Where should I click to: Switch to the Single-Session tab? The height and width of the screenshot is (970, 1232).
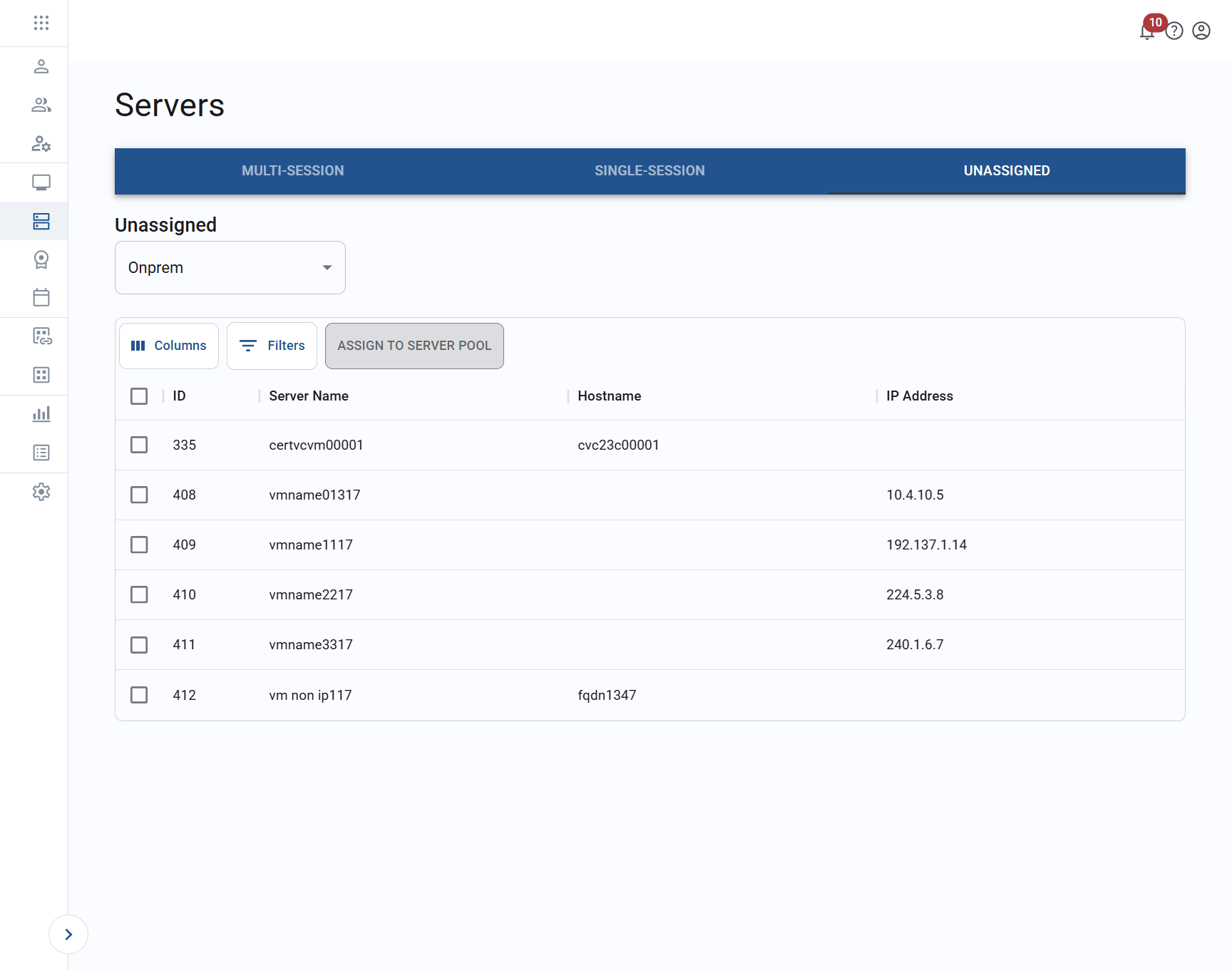point(649,170)
